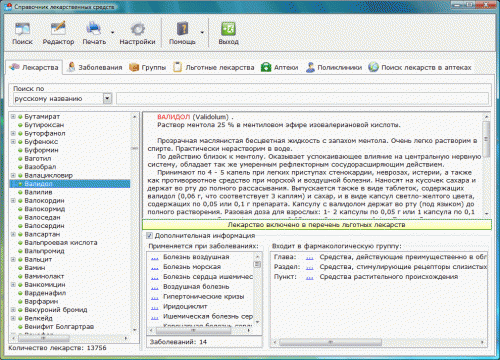This screenshot has width=500, height=360.
Task: Expand the Буторфанол tree node
Action: (13, 133)
